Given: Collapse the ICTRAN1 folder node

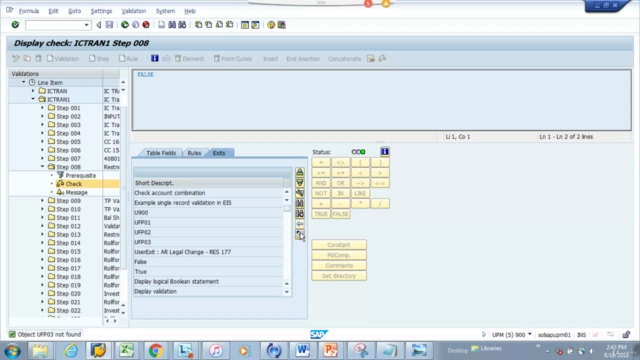Looking at the screenshot, I should point(33,99).
